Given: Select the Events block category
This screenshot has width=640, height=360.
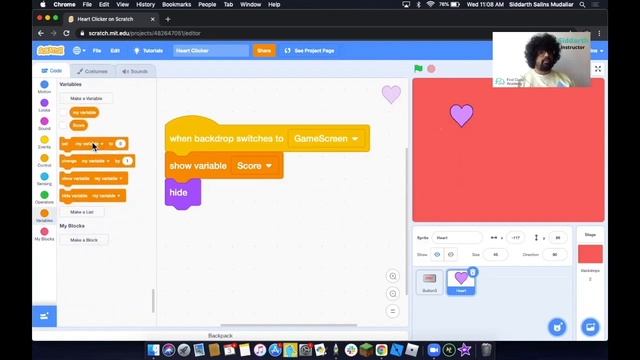Looking at the screenshot, I should click(44, 142).
